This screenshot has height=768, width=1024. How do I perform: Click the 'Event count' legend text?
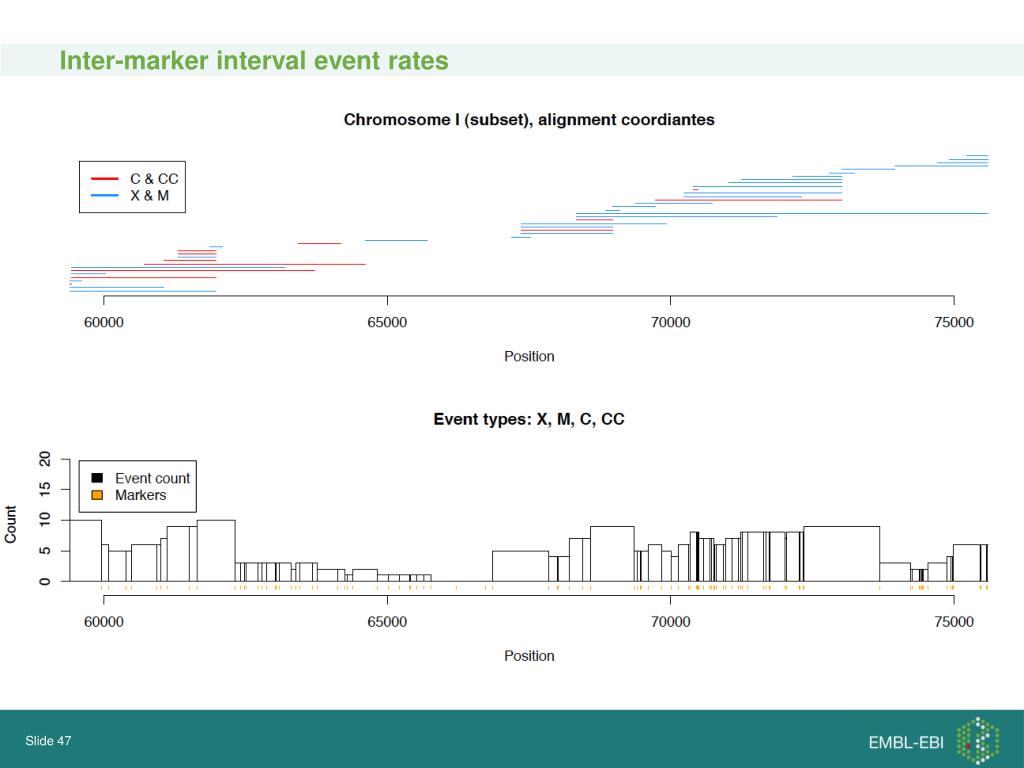coord(152,478)
